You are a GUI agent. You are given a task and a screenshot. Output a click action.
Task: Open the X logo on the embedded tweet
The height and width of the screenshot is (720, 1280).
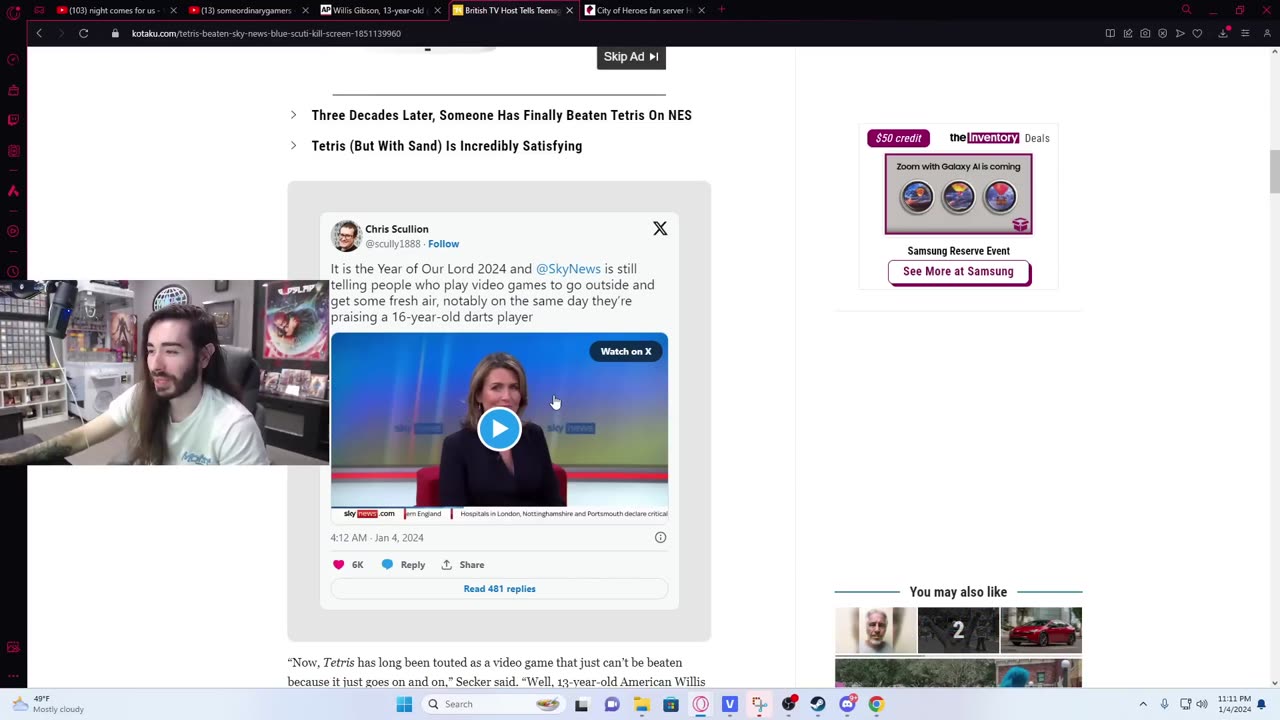click(660, 229)
